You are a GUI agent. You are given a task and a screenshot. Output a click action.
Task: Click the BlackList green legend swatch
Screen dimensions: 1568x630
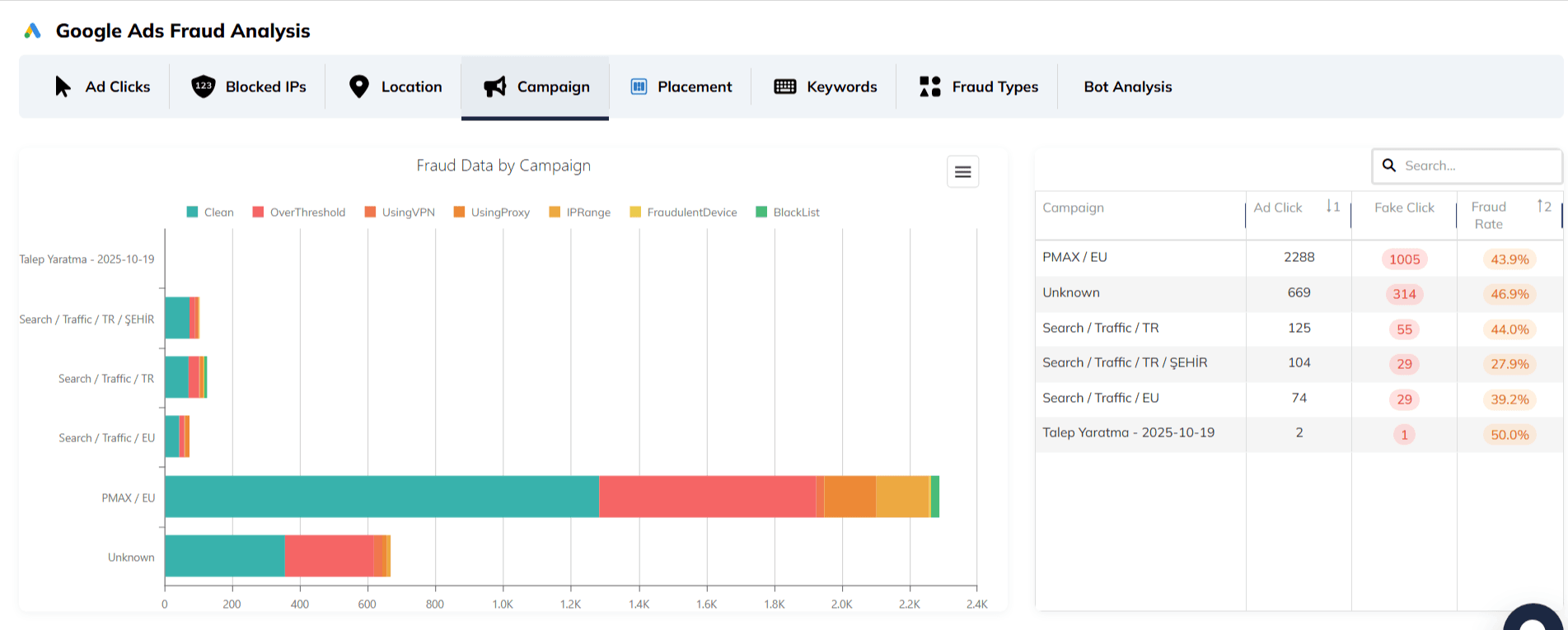tap(761, 212)
